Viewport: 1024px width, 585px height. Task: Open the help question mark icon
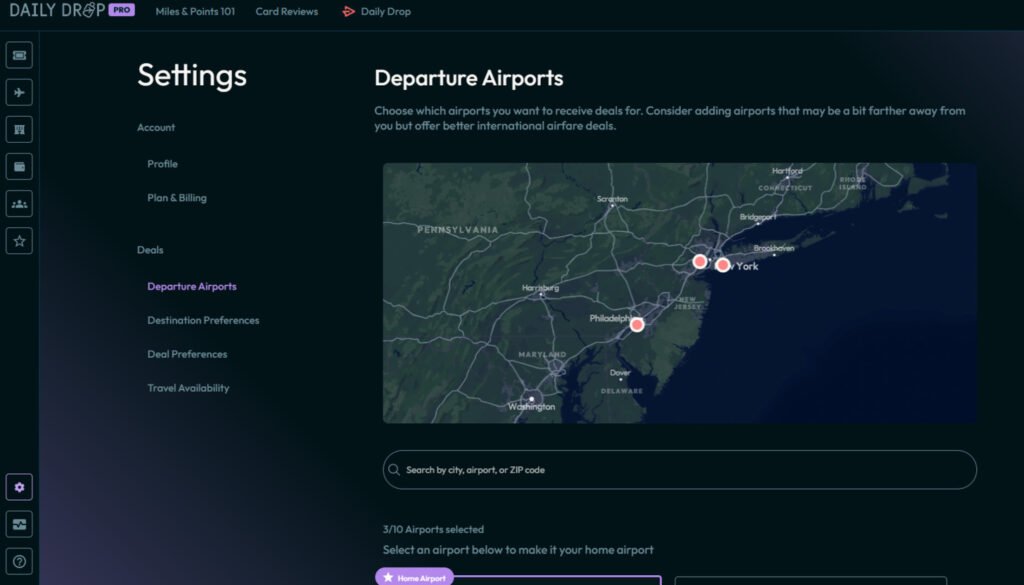[x=19, y=561]
